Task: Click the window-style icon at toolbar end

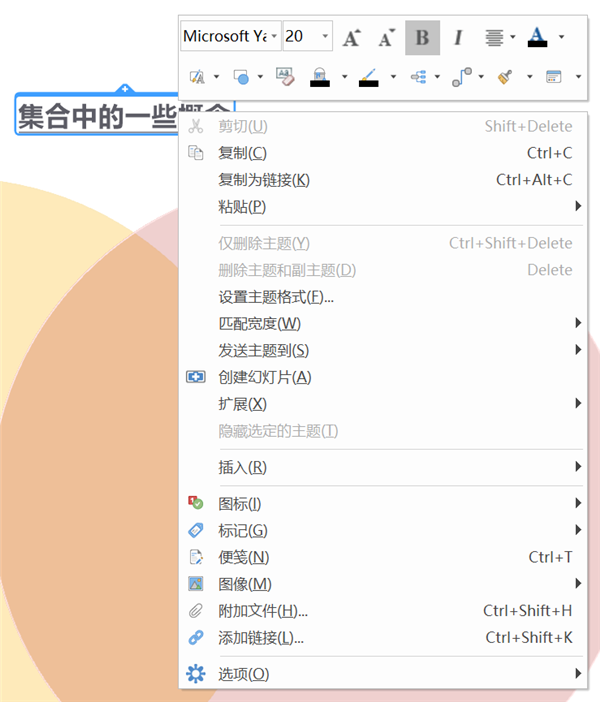Action: (x=554, y=77)
